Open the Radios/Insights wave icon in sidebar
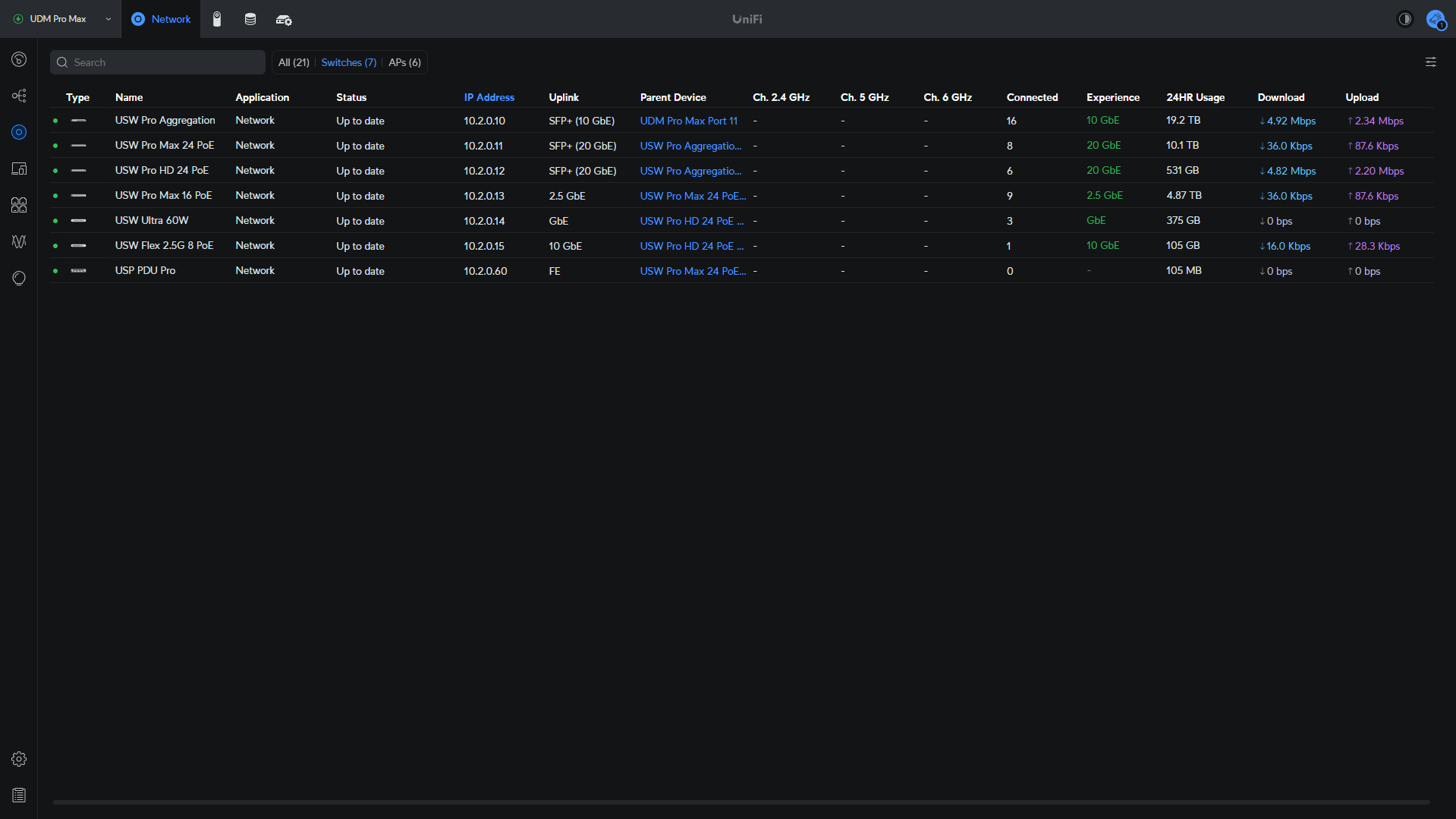1456x819 pixels. tap(19, 241)
